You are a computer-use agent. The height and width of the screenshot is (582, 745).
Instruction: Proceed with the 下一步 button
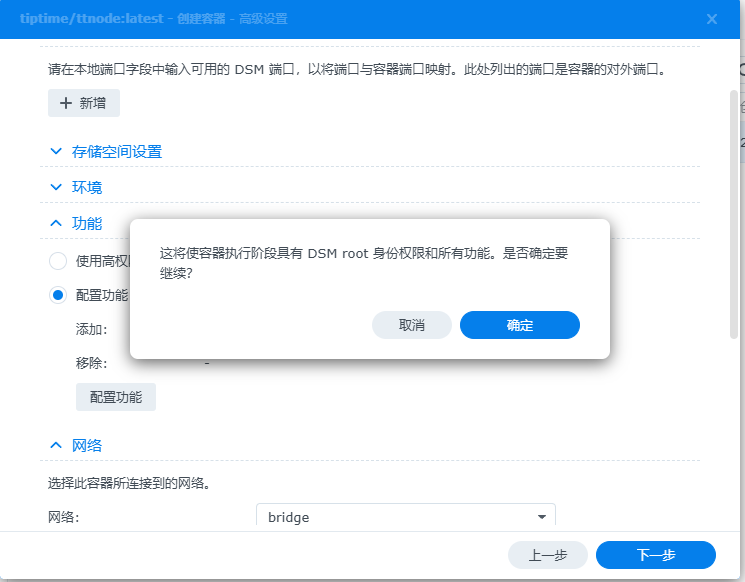[656, 555]
